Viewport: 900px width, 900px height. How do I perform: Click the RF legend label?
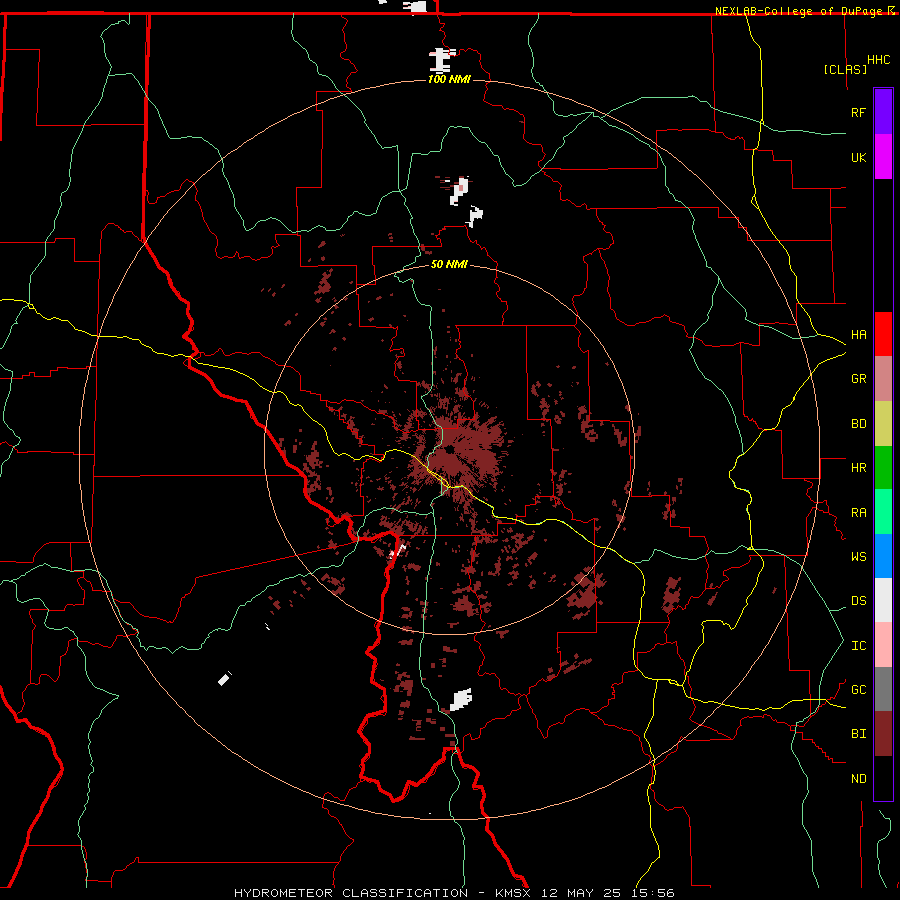(x=858, y=112)
